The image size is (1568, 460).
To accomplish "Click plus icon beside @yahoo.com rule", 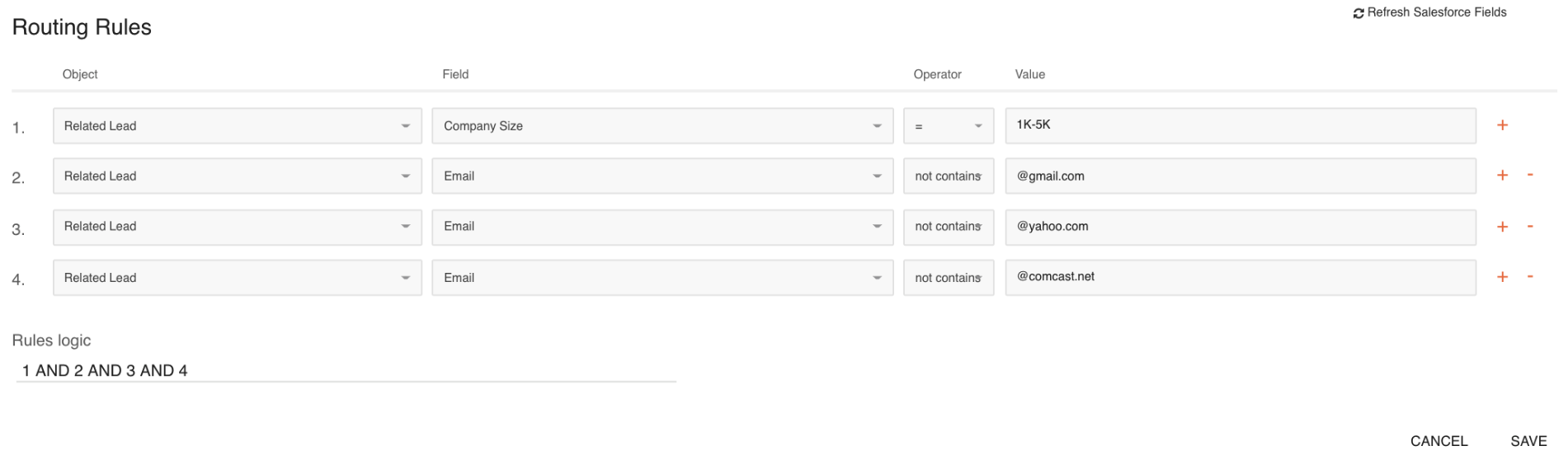I will point(1502,227).
